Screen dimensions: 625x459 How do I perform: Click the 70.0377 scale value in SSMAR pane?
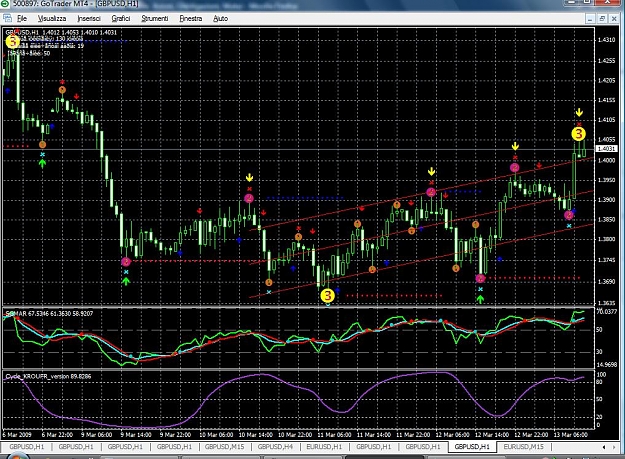click(607, 312)
